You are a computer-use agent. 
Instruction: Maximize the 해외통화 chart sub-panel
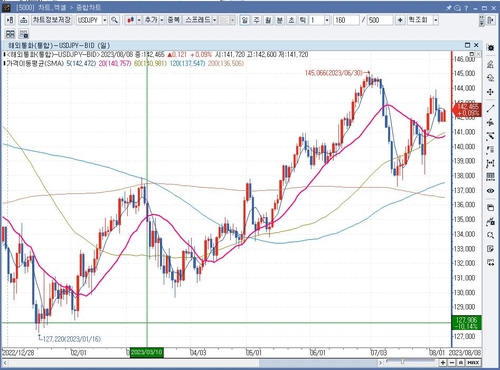(467, 45)
